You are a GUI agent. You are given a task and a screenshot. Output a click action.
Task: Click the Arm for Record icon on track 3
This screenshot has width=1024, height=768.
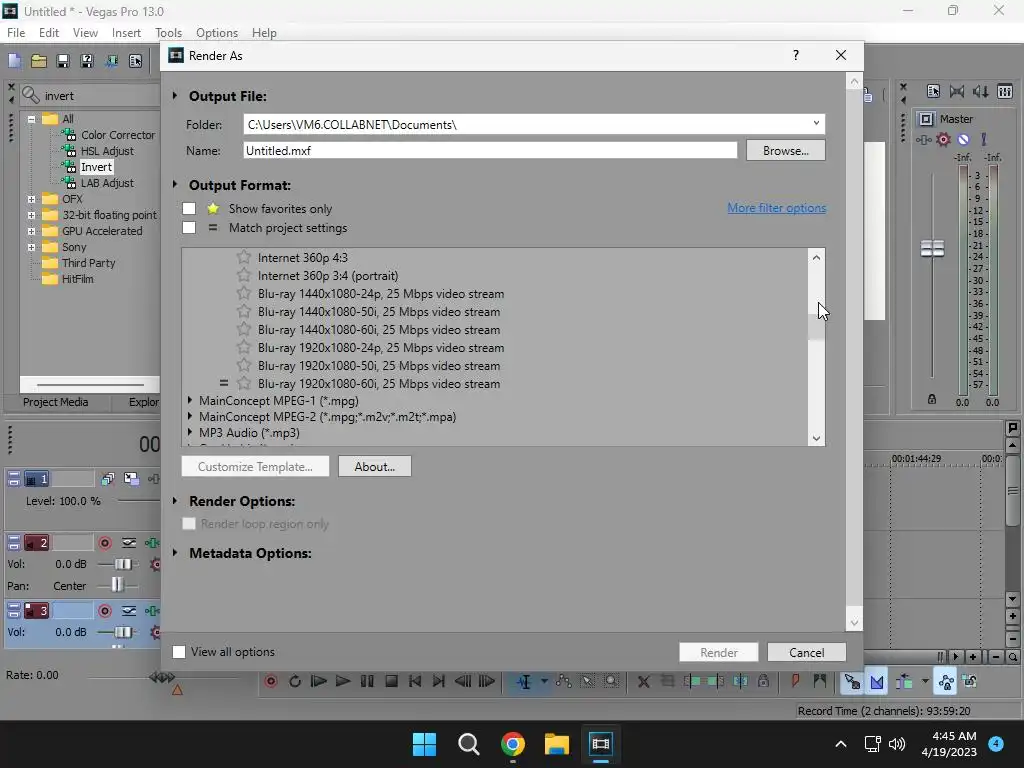tap(104, 611)
